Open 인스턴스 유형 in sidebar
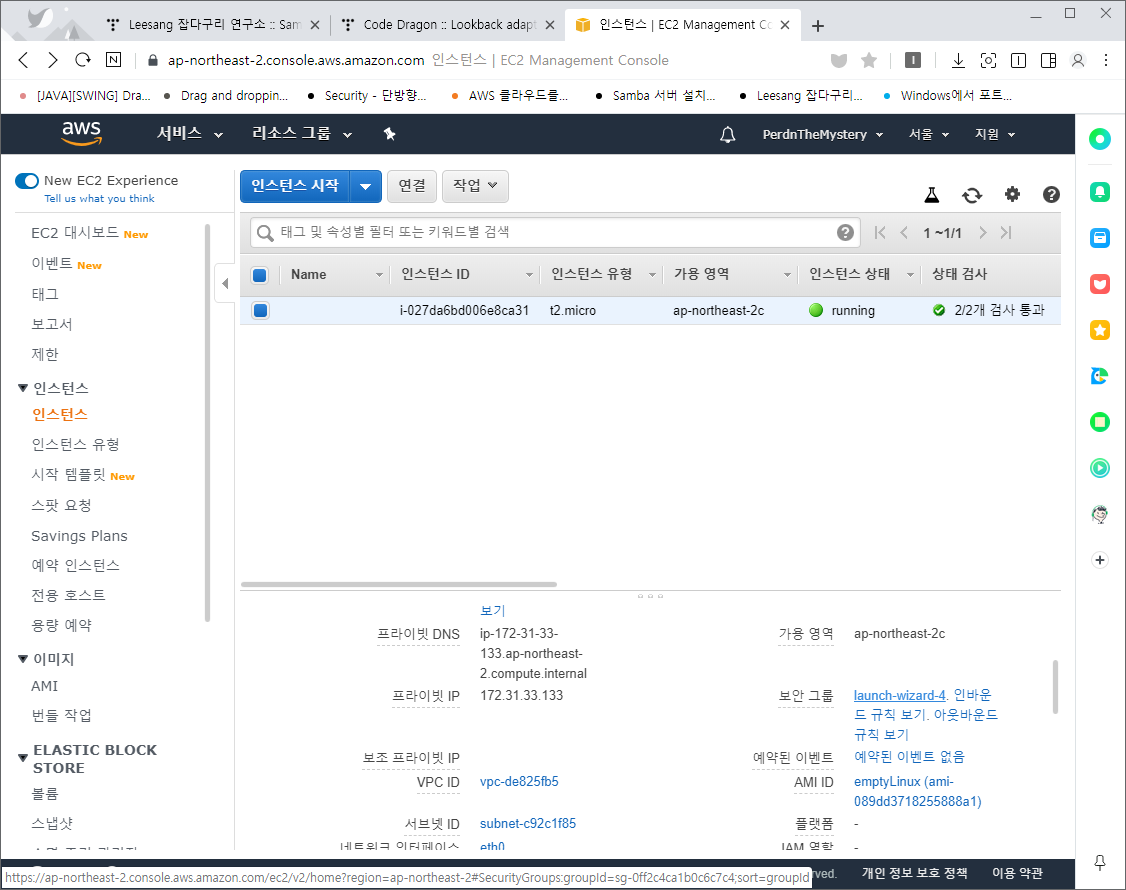This screenshot has width=1126, height=890. (75, 445)
